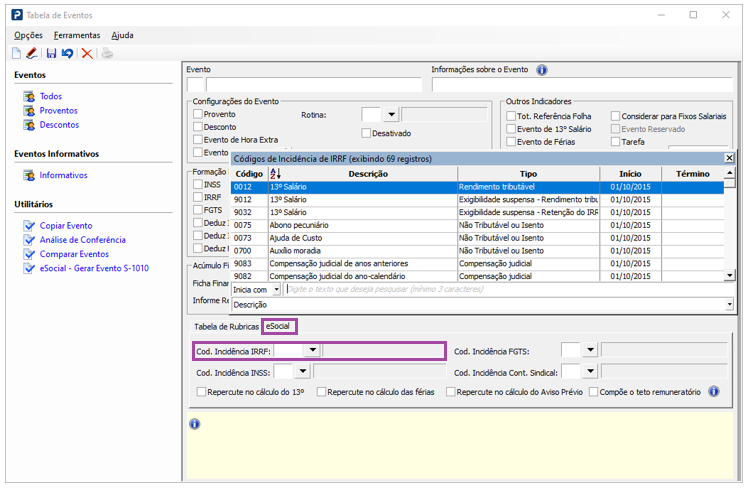
Task: Open the Cod. Incidência FGTS dropdown
Action: tap(590, 350)
